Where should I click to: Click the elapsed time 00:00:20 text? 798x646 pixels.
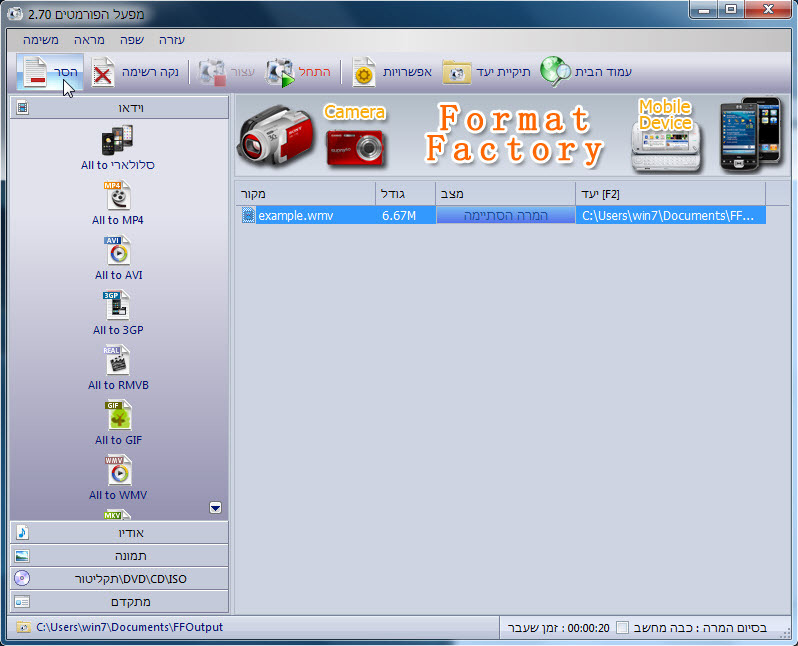pos(588,628)
